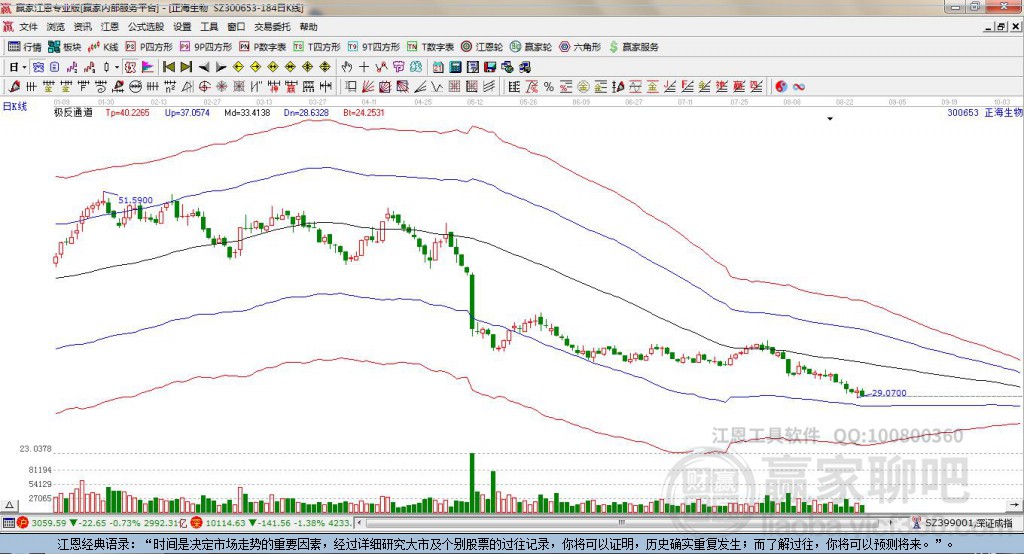1024x554 pixels.
Task: Click the red 深 Shenzhen index icon
Action: point(196,523)
